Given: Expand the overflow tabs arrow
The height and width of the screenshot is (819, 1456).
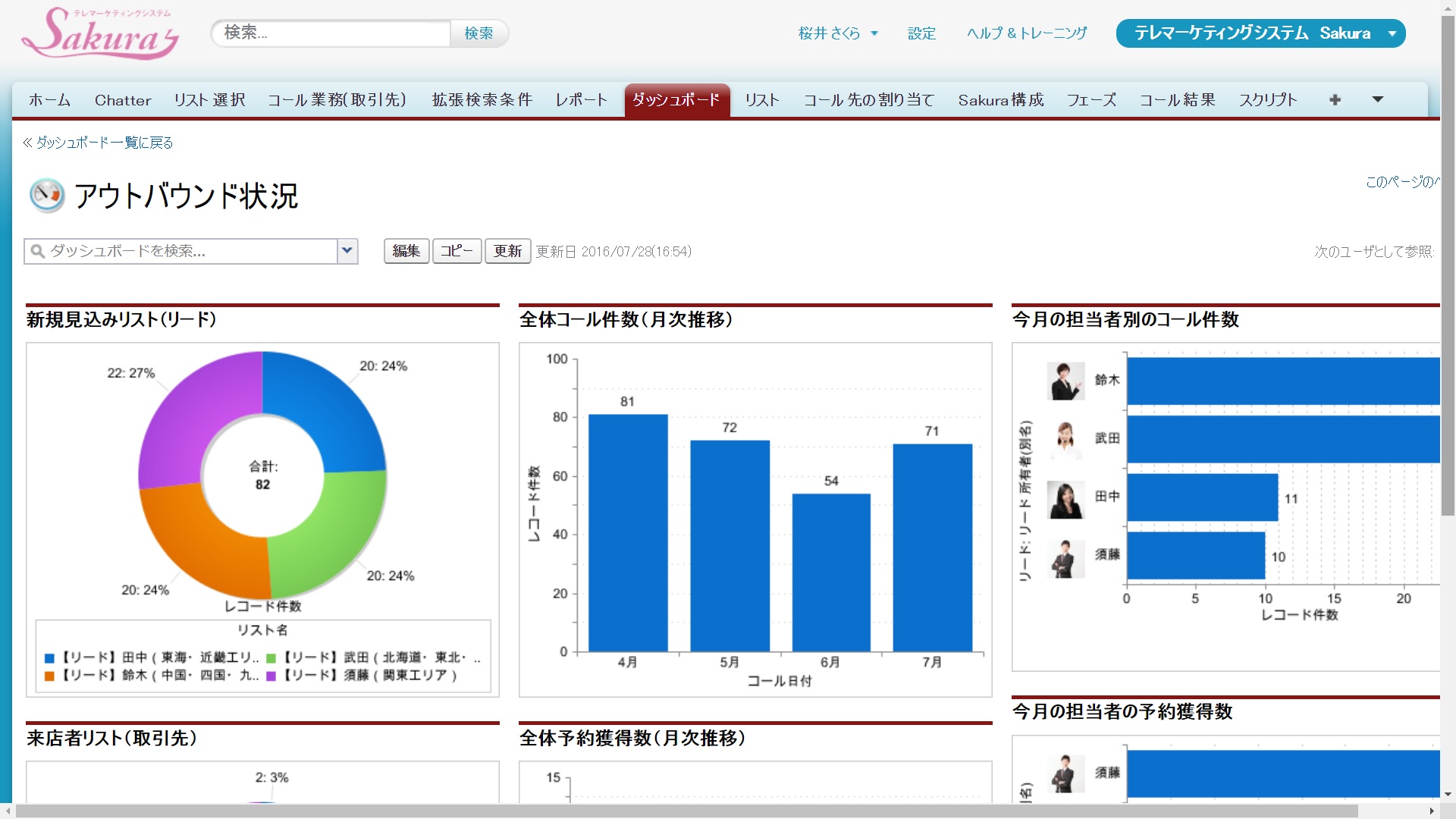Looking at the screenshot, I should [x=1378, y=100].
